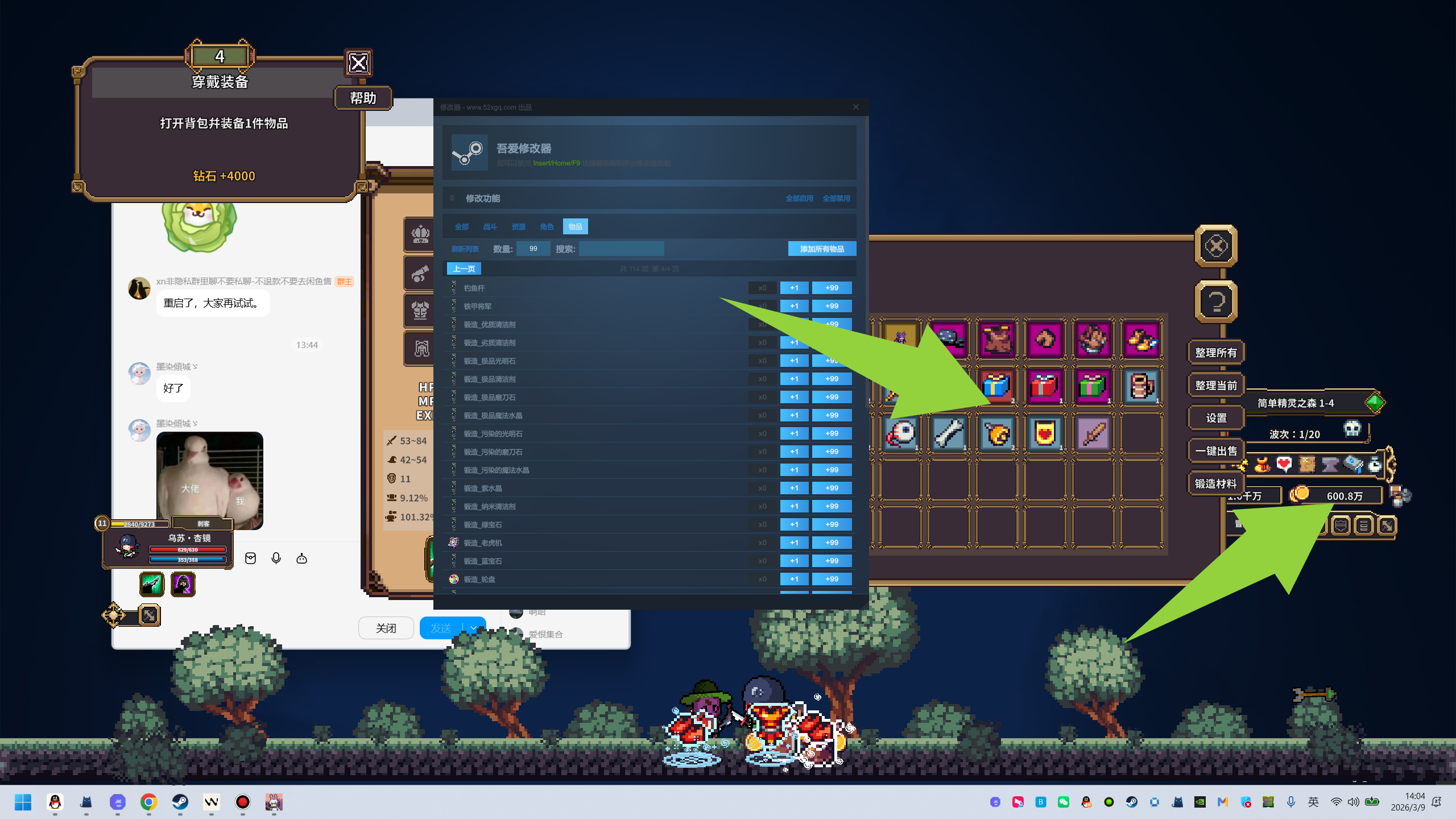Image resolution: width=1456 pixels, height=819 pixels.
Task: Expand the send button dropdown arrow
Action: [x=473, y=628]
